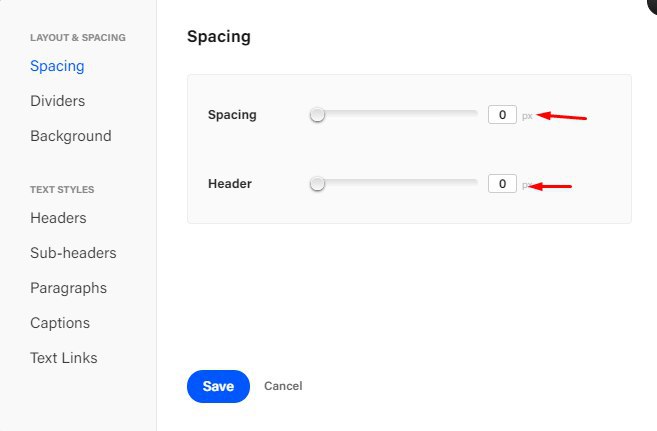The image size is (657, 431).
Task: Open Captions text style
Action: (60, 323)
